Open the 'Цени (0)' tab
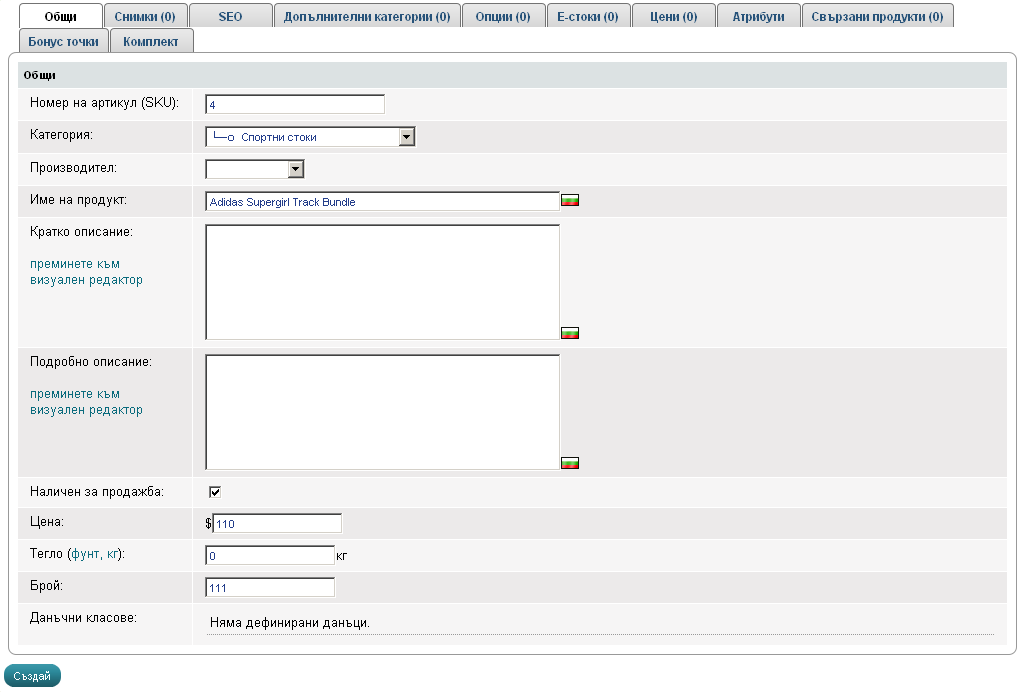This screenshot has width=1023, height=692. (673, 17)
